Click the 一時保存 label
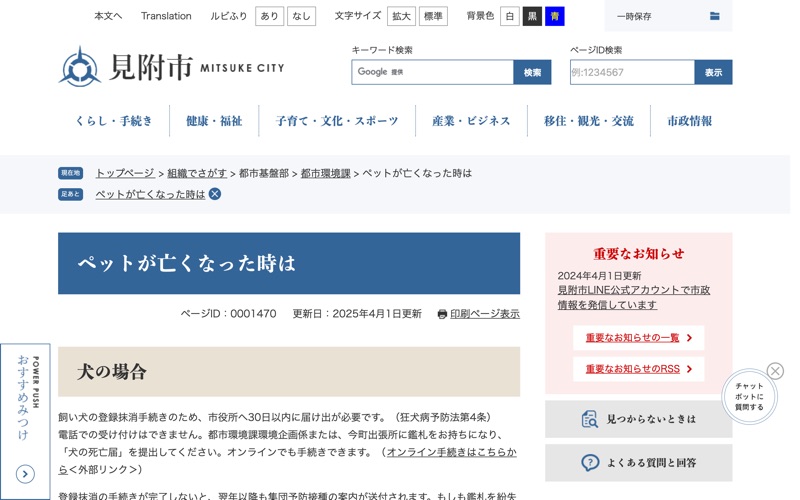The width and height of the screenshot is (800, 500). [x=634, y=16]
